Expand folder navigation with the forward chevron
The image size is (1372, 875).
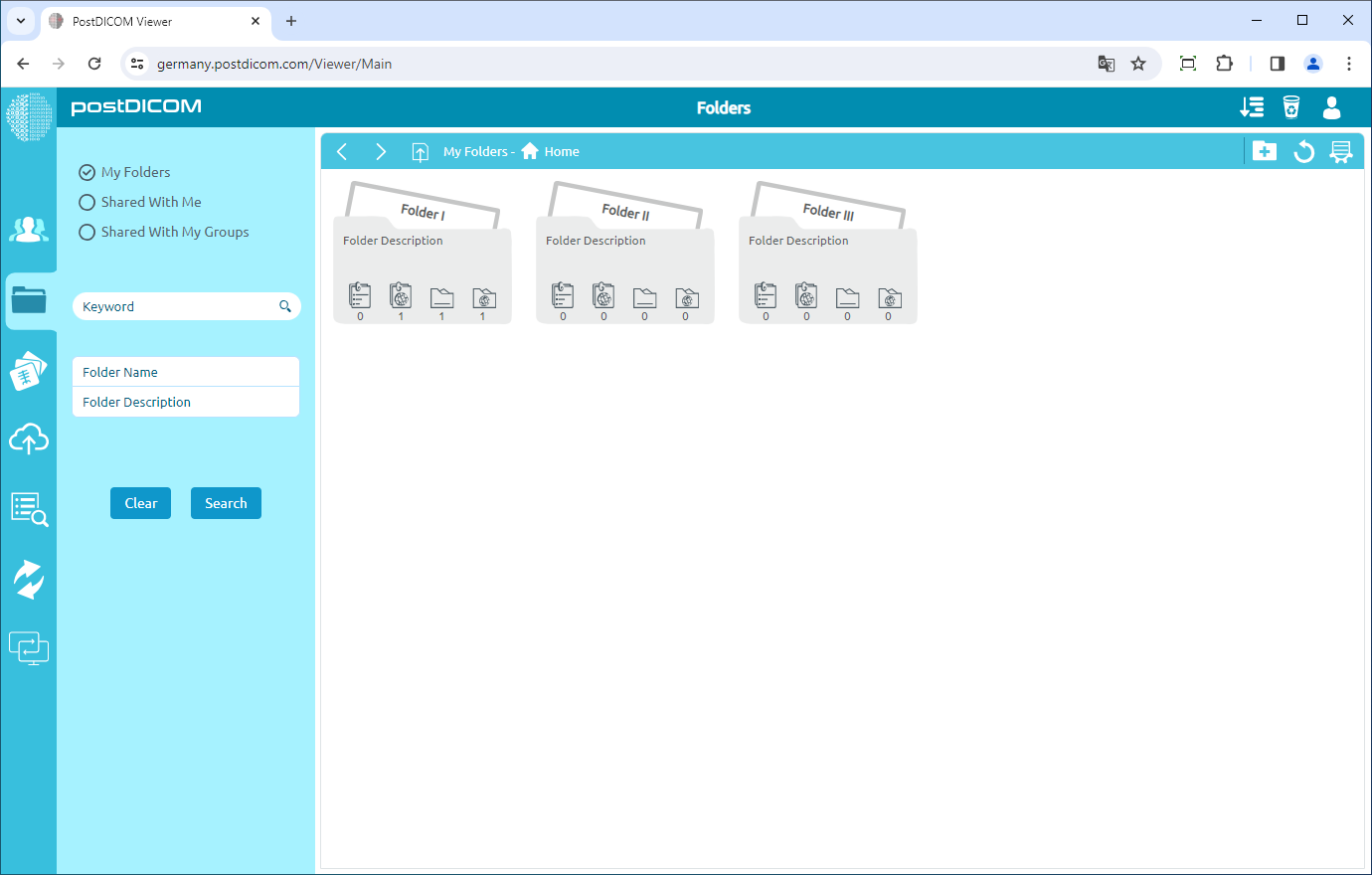381,151
